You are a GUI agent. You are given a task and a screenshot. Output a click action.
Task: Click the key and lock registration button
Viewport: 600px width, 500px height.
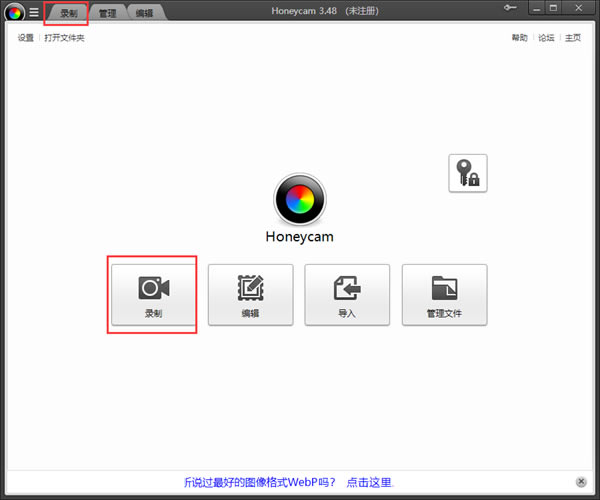[x=468, y=173]
